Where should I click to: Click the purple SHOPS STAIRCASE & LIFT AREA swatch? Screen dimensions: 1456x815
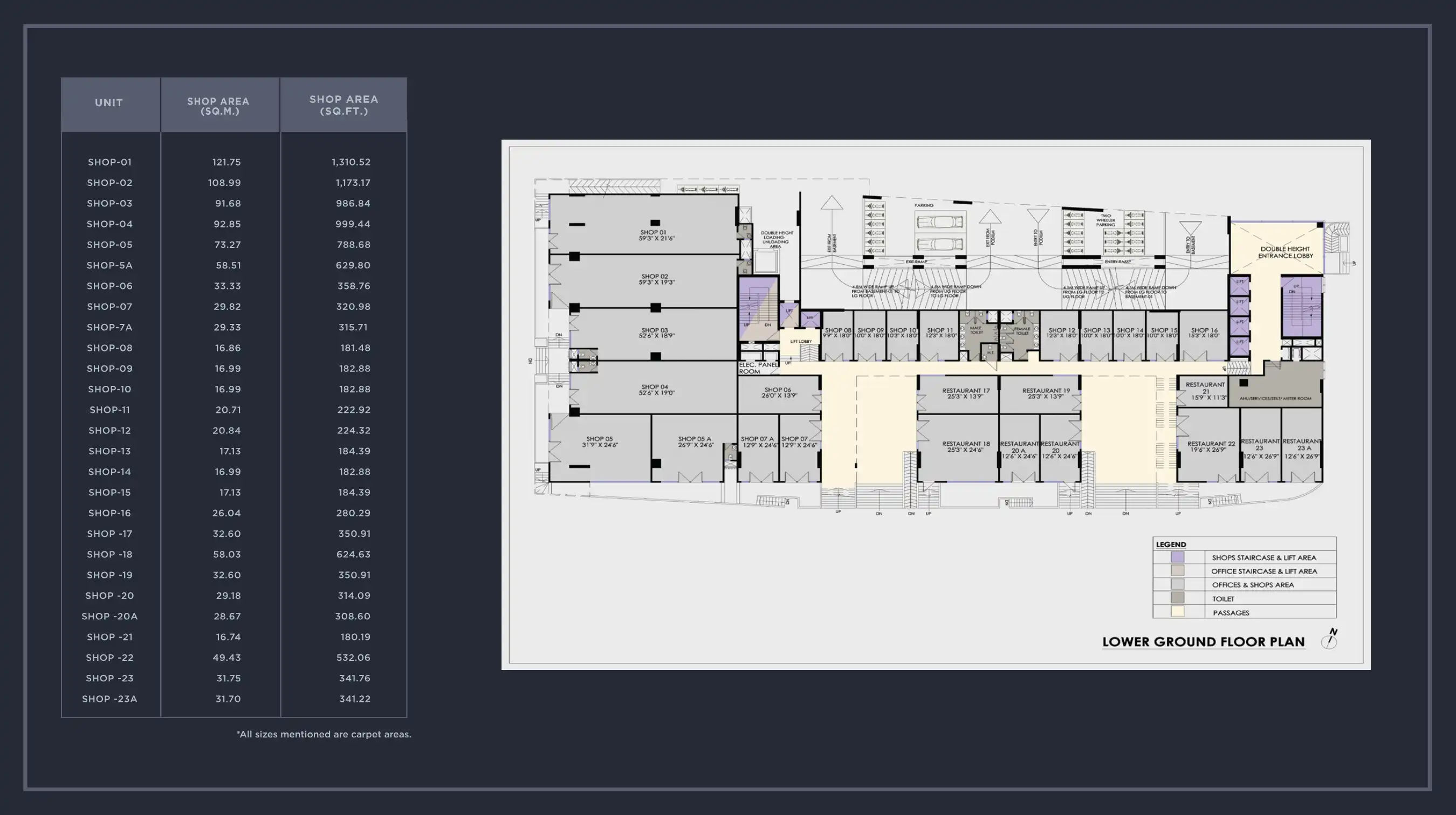(1178, 557)
